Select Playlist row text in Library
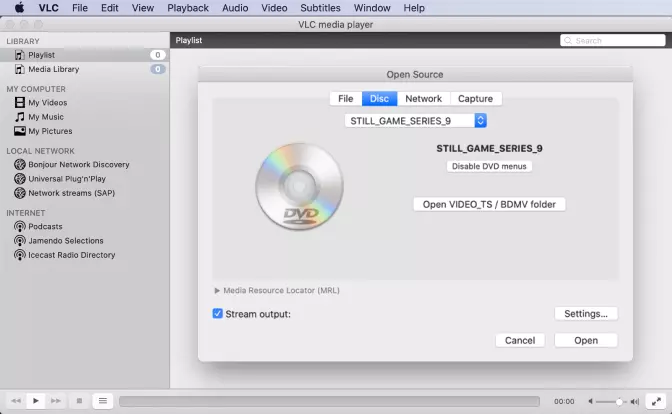This screenshot has height=414, width=672. tap(42, 55)
